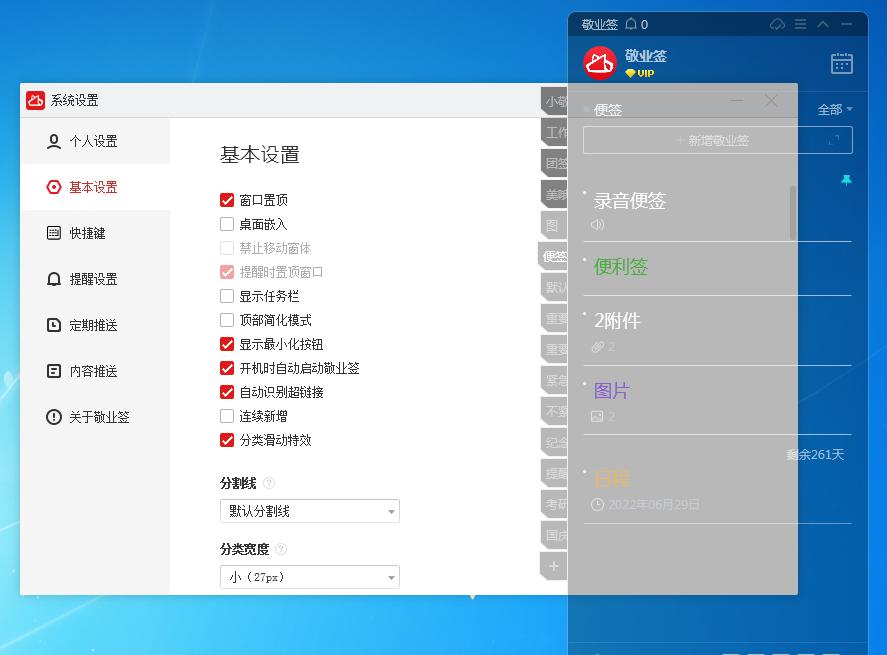This screenshot has height=655, width=887.
Task: Open 提醒设置 via its bell icon
Action: click(54, 279)
